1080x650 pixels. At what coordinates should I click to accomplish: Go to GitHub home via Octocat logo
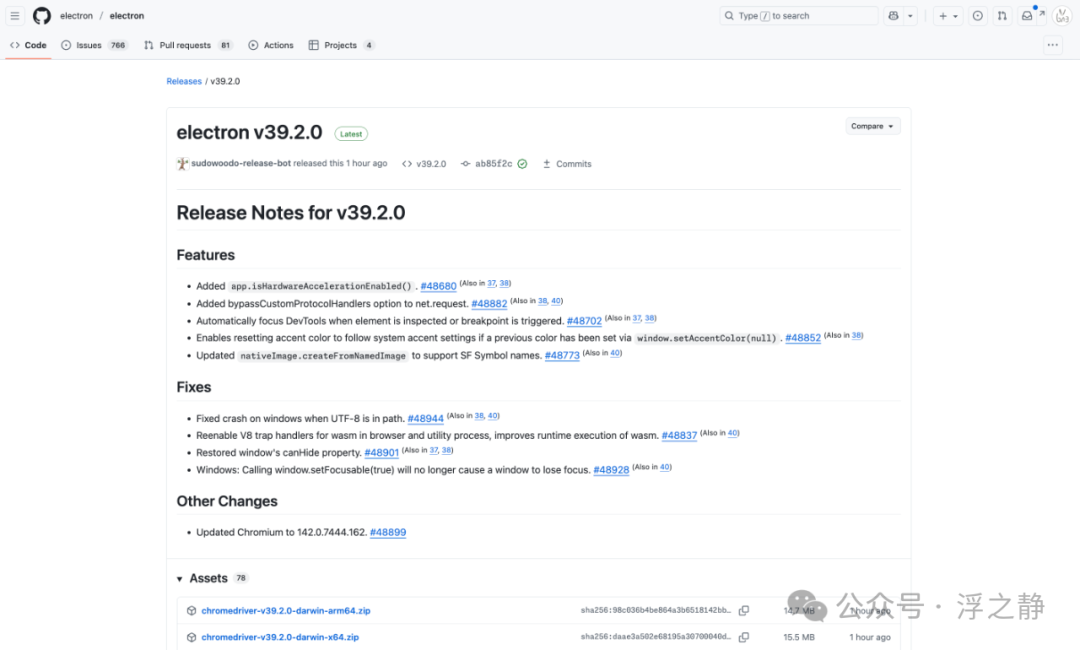[x=42, y=15]
